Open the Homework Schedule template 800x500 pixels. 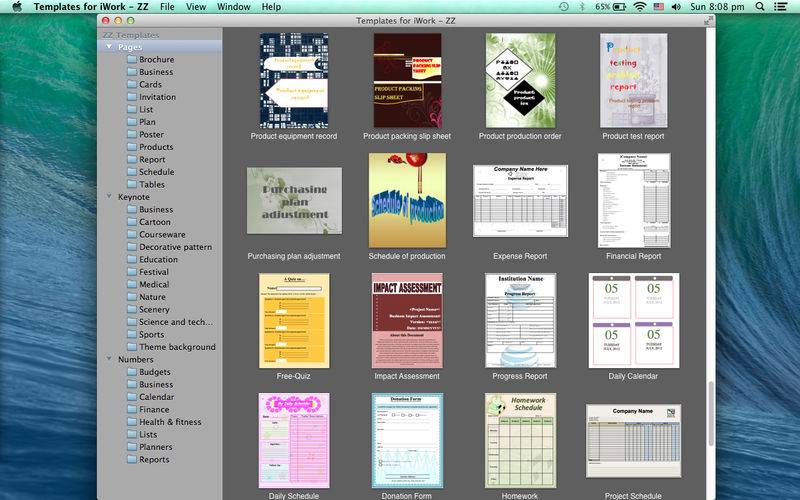[x=520, y=440]
